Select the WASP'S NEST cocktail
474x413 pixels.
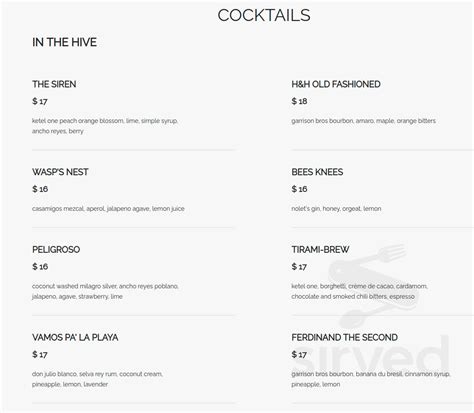pos(60,172)
